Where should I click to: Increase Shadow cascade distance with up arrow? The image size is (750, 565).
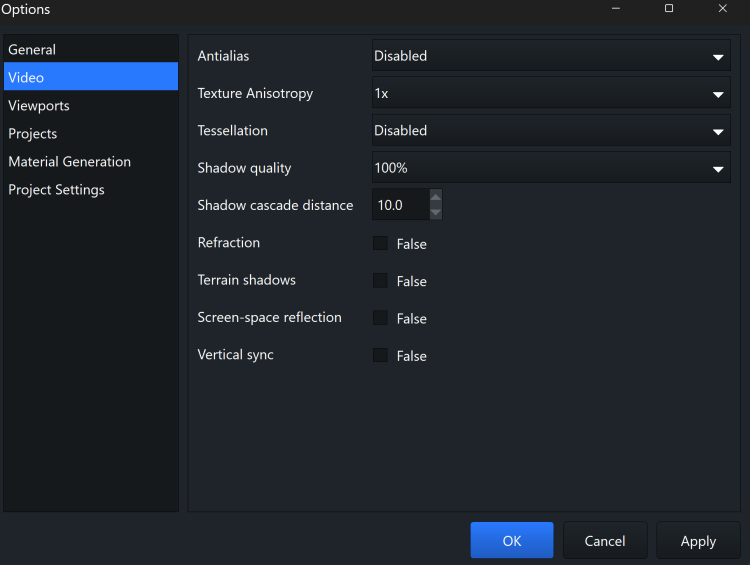point(435,198)
